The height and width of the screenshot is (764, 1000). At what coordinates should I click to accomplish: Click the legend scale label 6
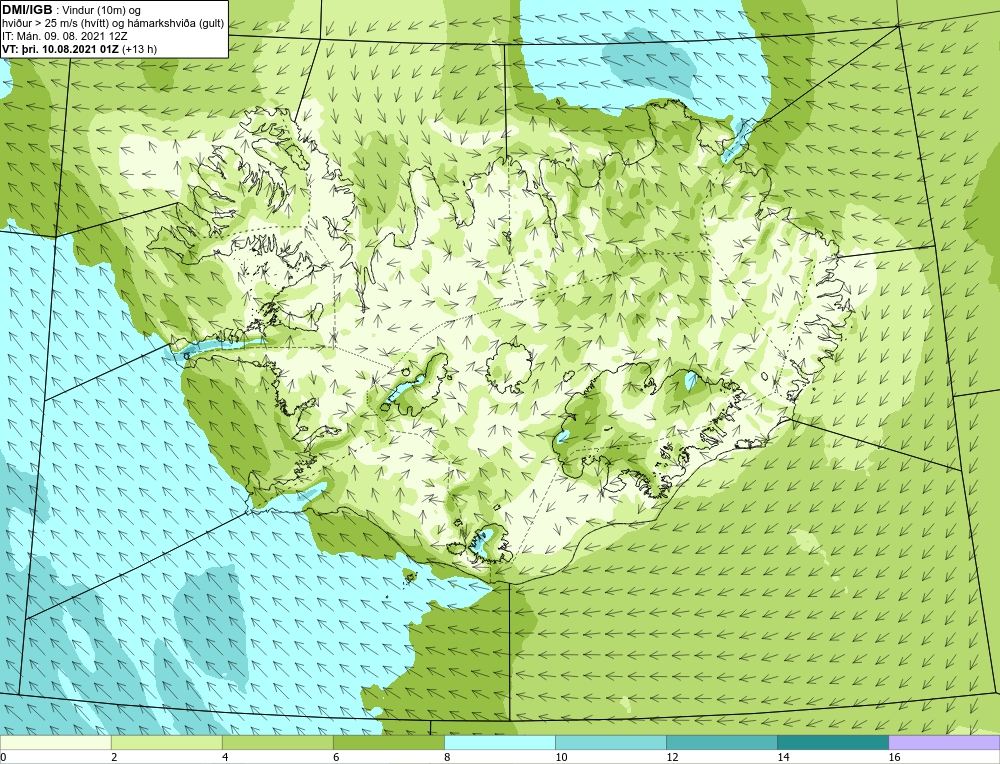336,757
